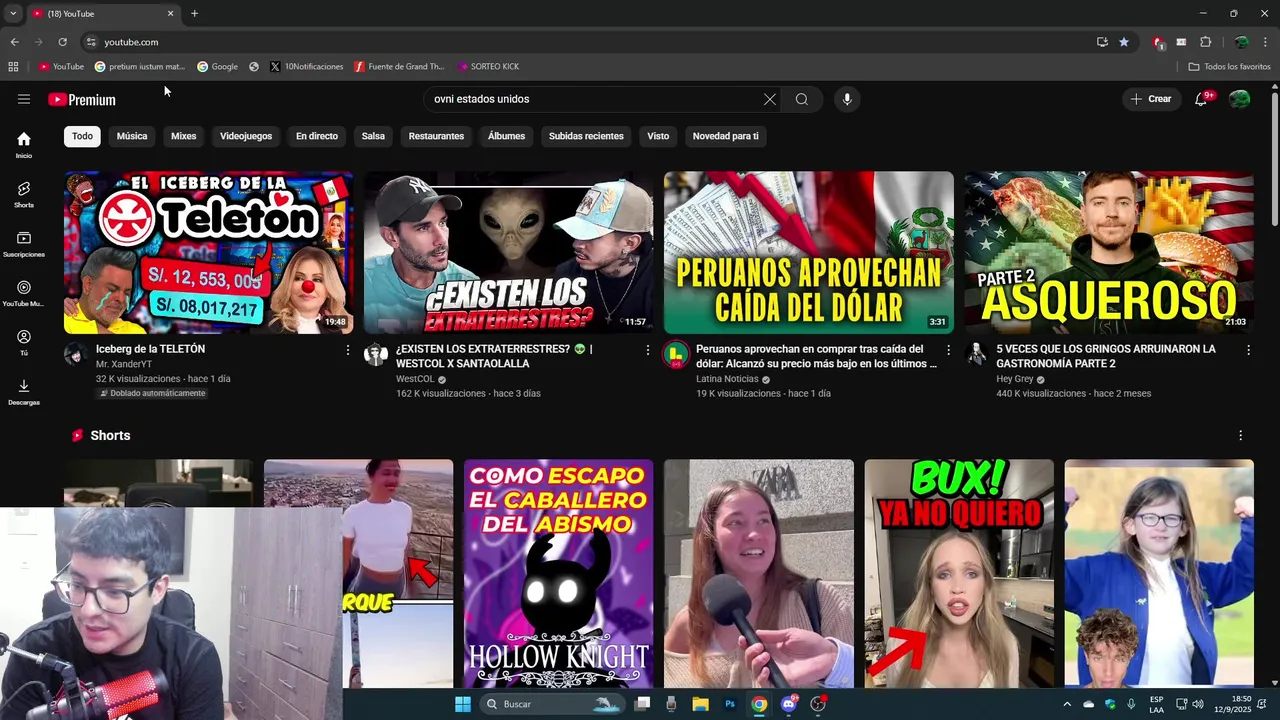The height and width of the screenshot is (720, 1280).
Task: Open Descargas in the sidebar
Action: (x=24, y=392)
